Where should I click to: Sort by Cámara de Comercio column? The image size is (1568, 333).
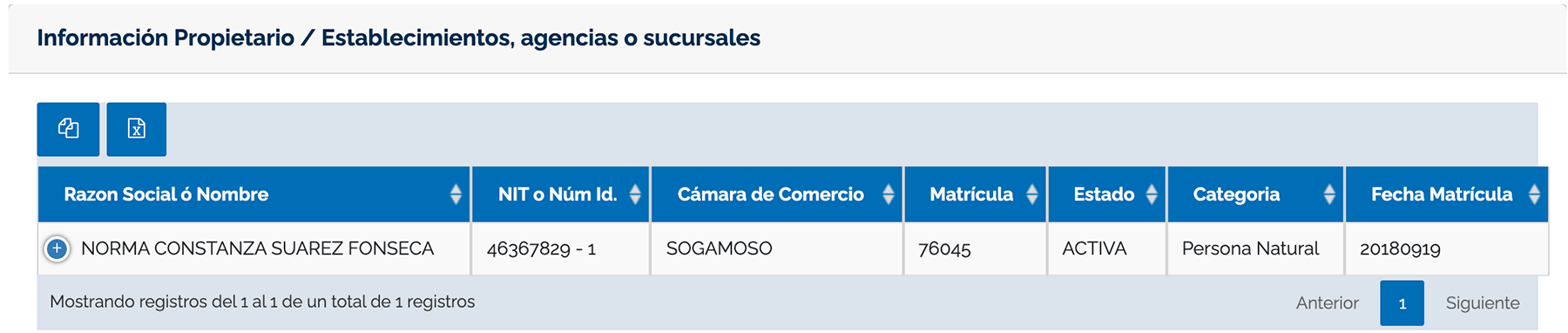point(777,194)
